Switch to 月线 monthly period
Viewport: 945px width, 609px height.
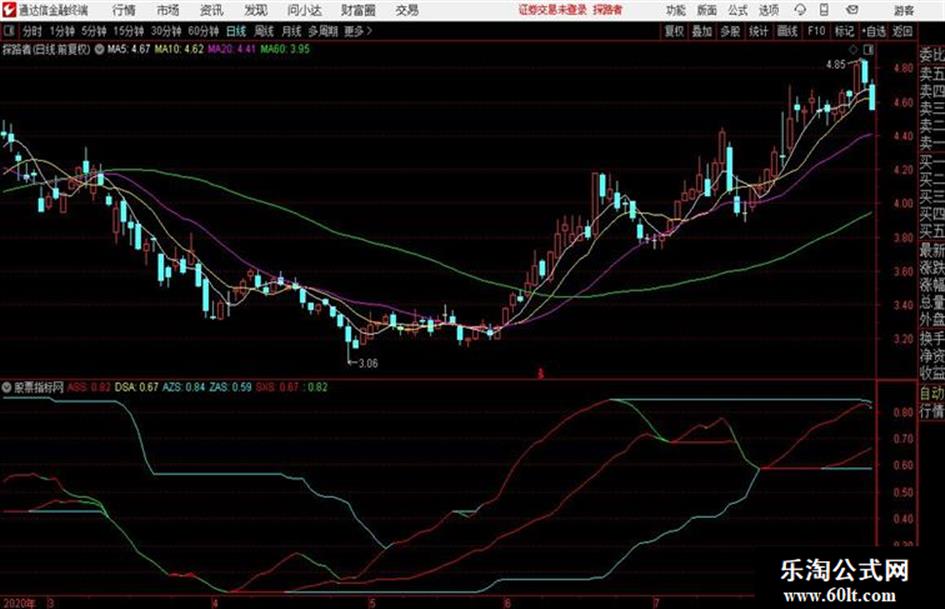pos(292,31)
